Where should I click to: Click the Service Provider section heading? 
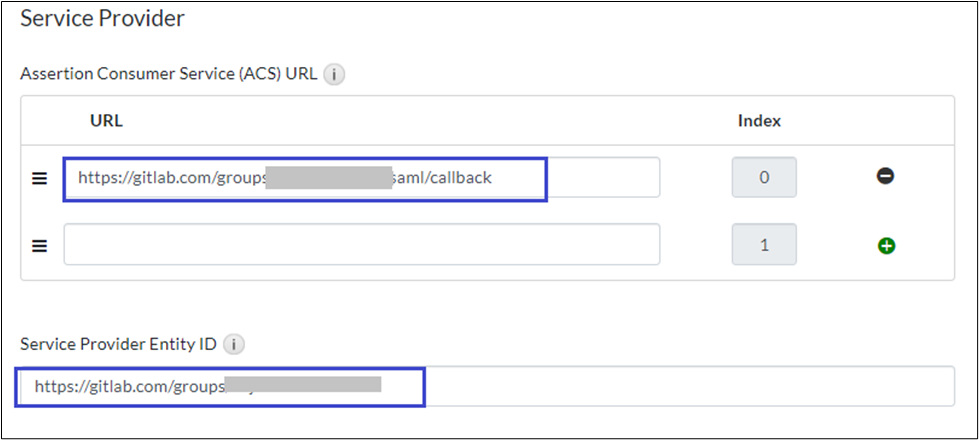(103, 18)
